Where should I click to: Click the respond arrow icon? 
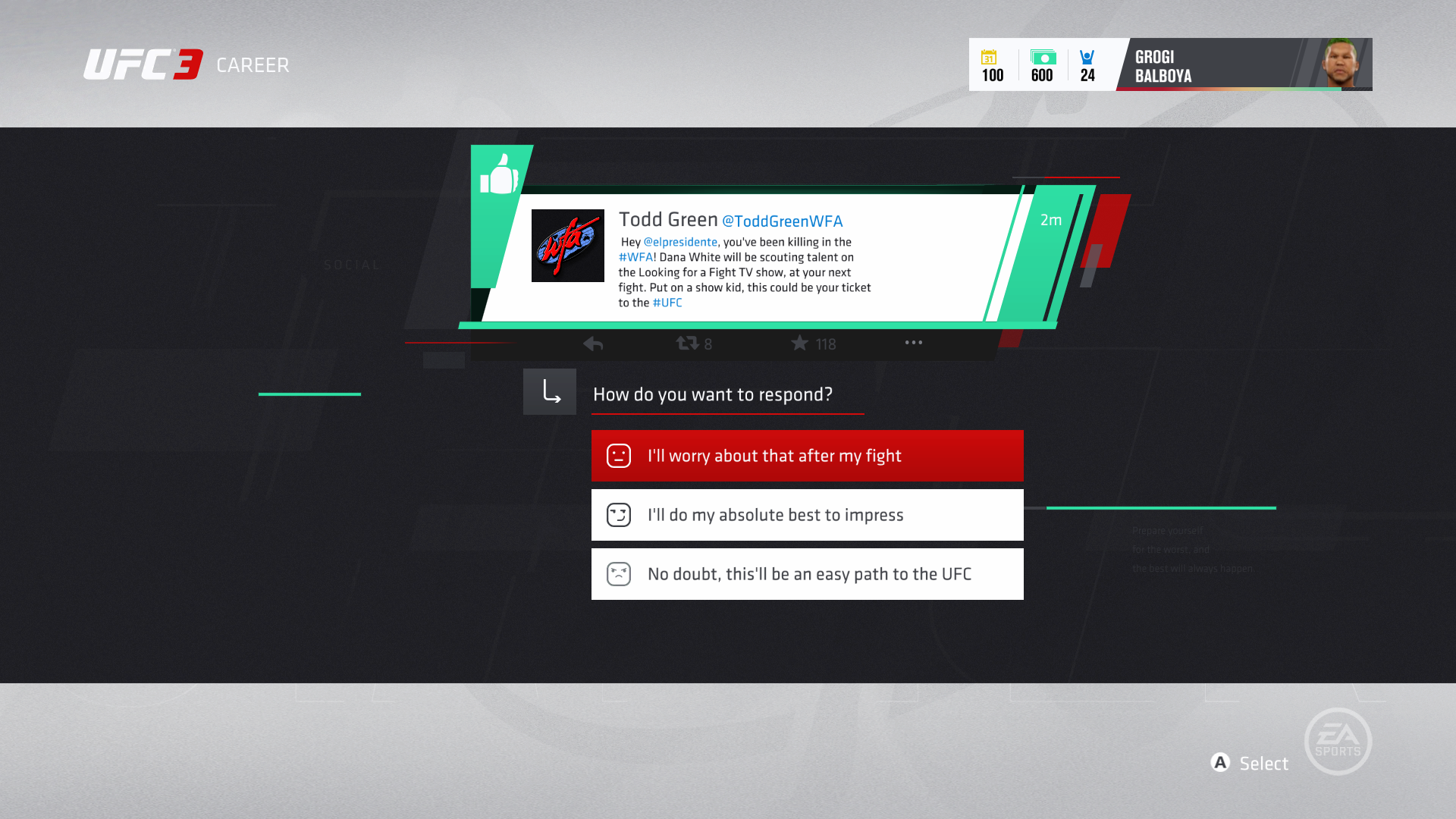tap(550, 391)
